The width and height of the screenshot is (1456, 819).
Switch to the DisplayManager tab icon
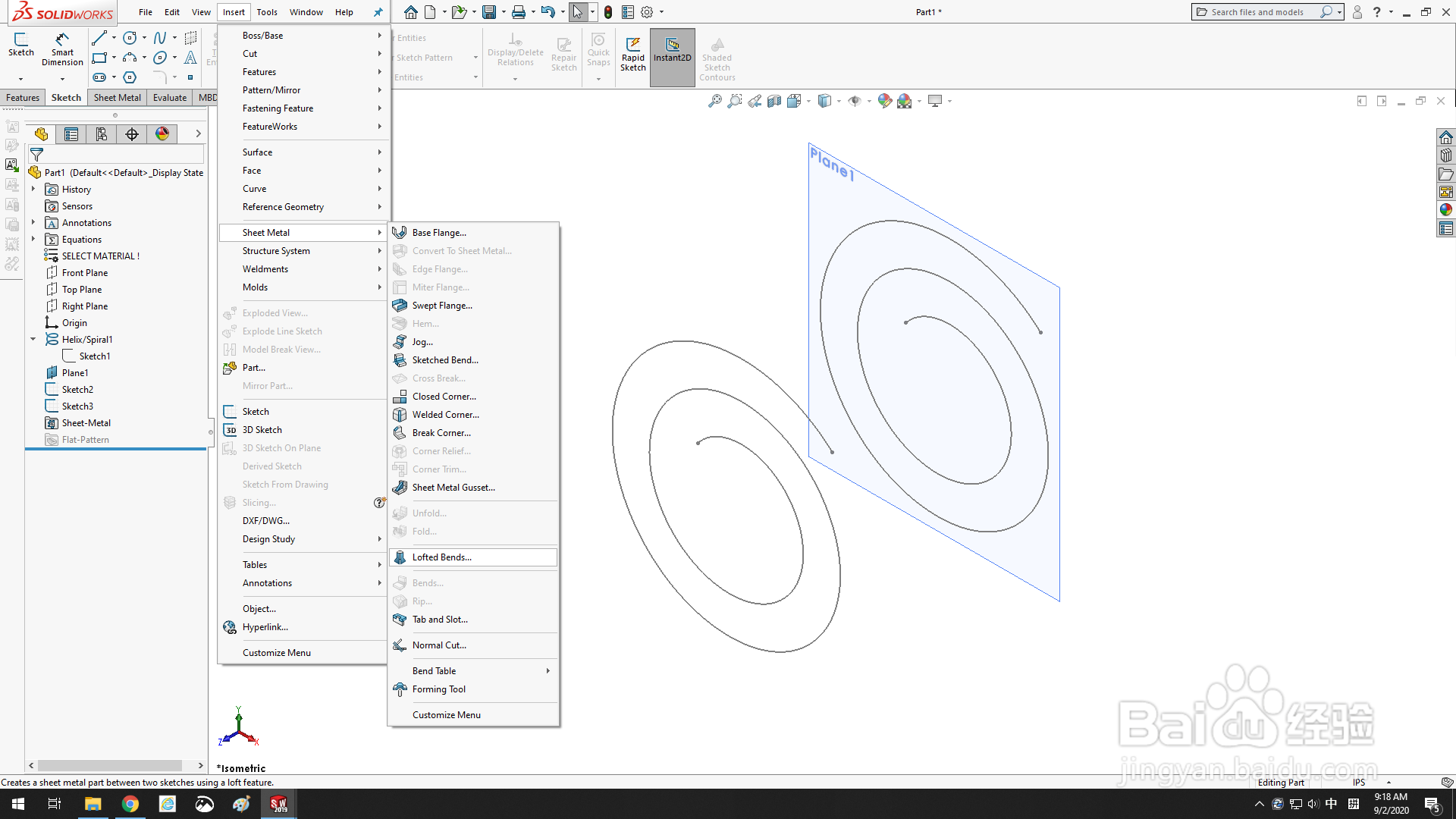coord(162,134)
